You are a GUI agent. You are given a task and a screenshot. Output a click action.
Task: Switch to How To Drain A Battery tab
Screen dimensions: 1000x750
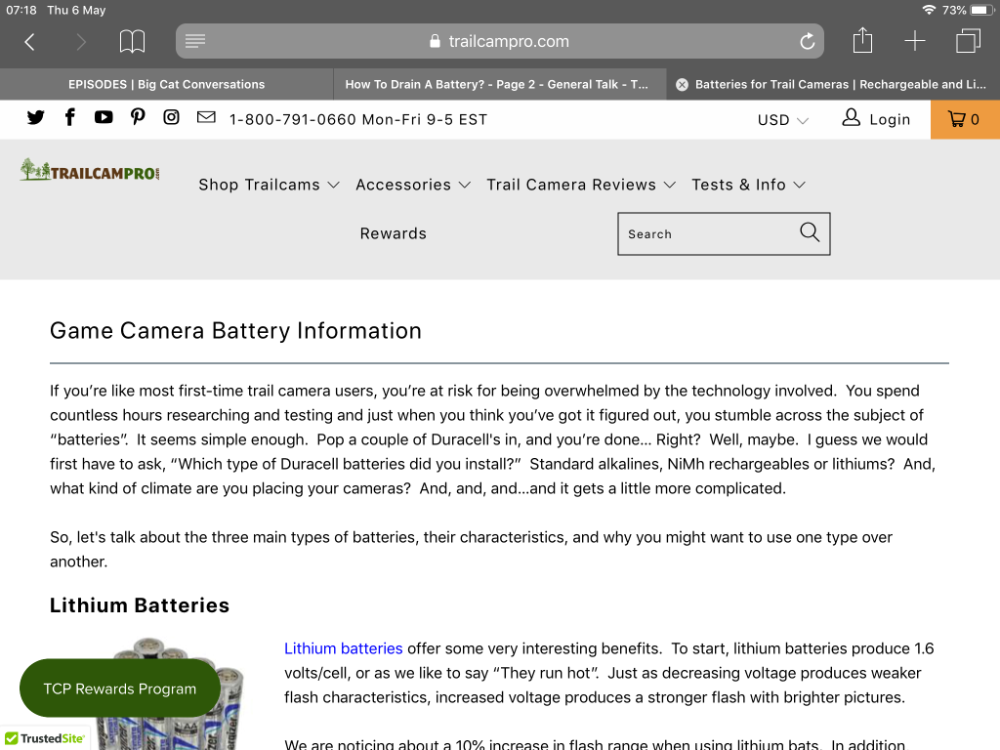click(499, 84)
